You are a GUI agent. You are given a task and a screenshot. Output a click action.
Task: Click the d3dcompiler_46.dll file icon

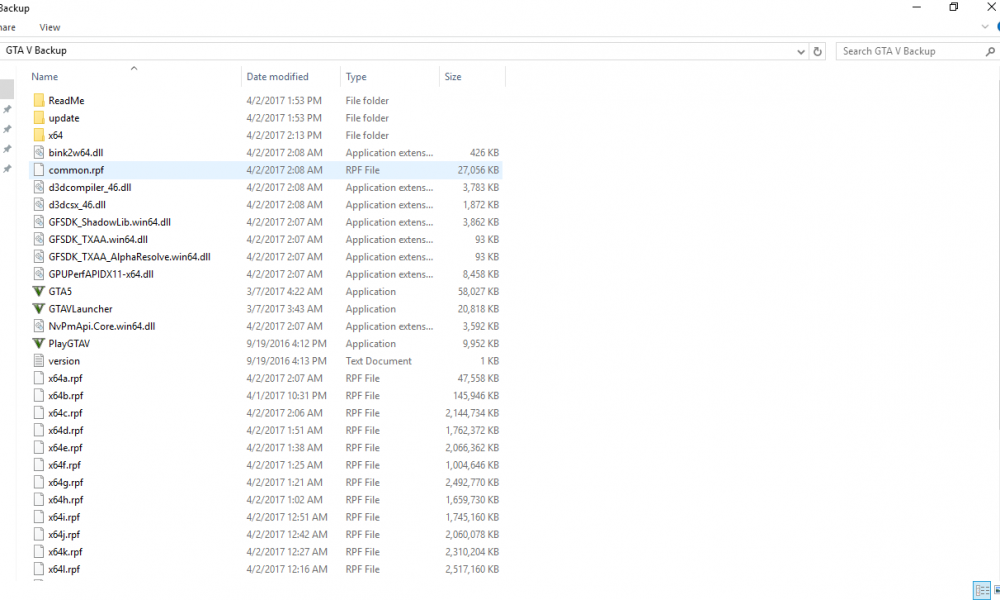(x=39, y=187)
